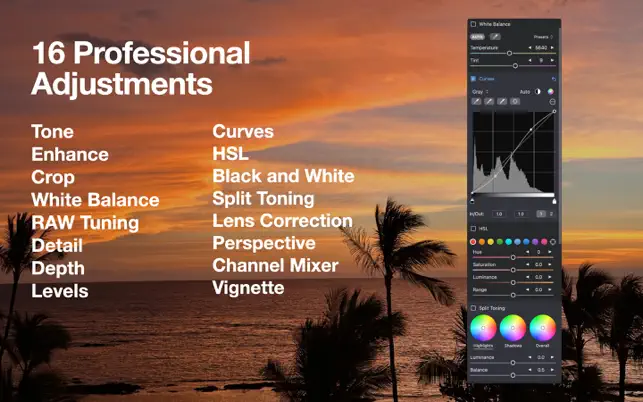643x402 pixels.
Task: Click the upper middle curve control point
Action: [x=531, y=130]
